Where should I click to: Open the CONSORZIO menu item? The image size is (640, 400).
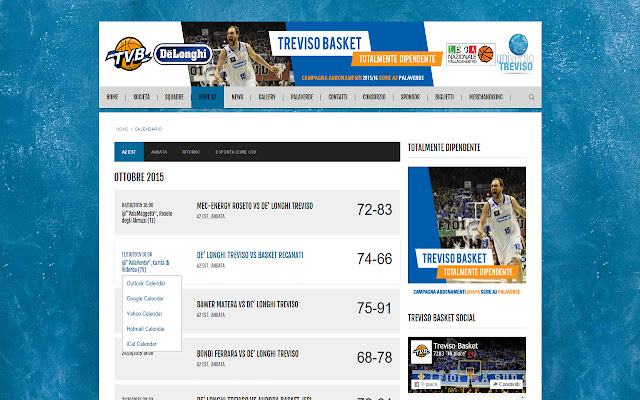[374, 97]
